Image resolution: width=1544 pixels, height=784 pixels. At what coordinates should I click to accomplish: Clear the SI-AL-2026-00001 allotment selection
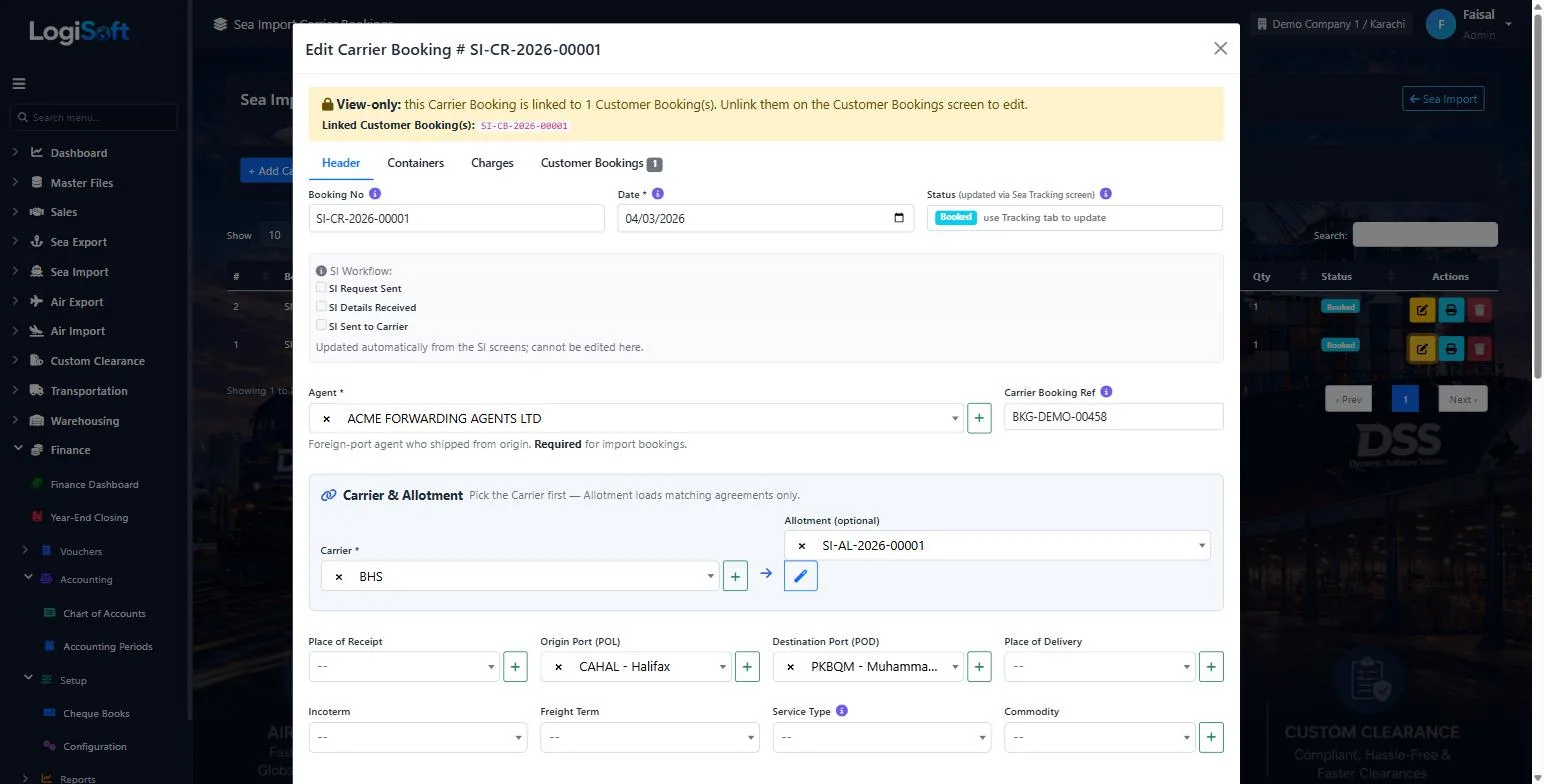tap(801, 546)
